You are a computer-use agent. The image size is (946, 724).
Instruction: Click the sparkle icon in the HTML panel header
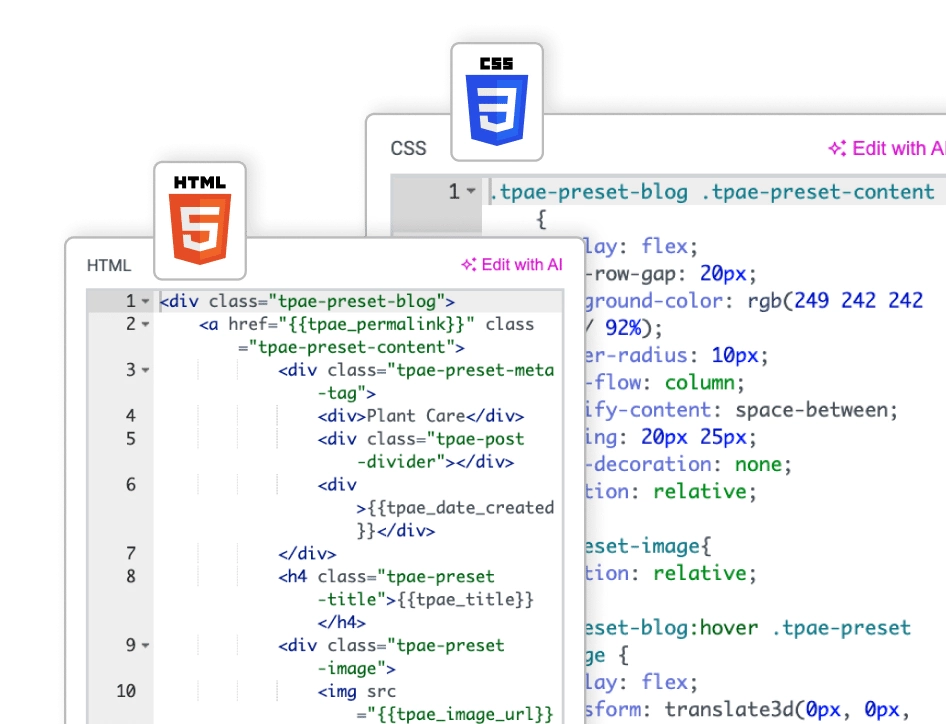pyautogui.click(x=468, y=265)
